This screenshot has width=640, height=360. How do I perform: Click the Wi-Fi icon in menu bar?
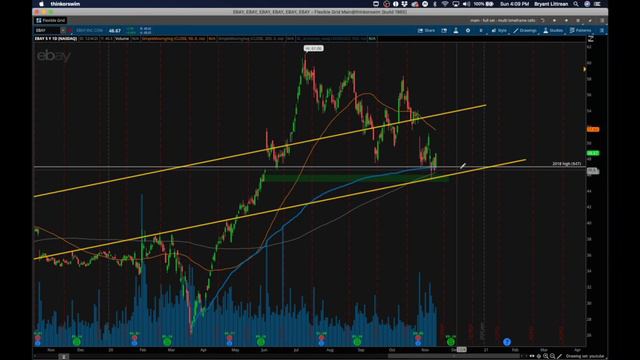click(445, 4)
